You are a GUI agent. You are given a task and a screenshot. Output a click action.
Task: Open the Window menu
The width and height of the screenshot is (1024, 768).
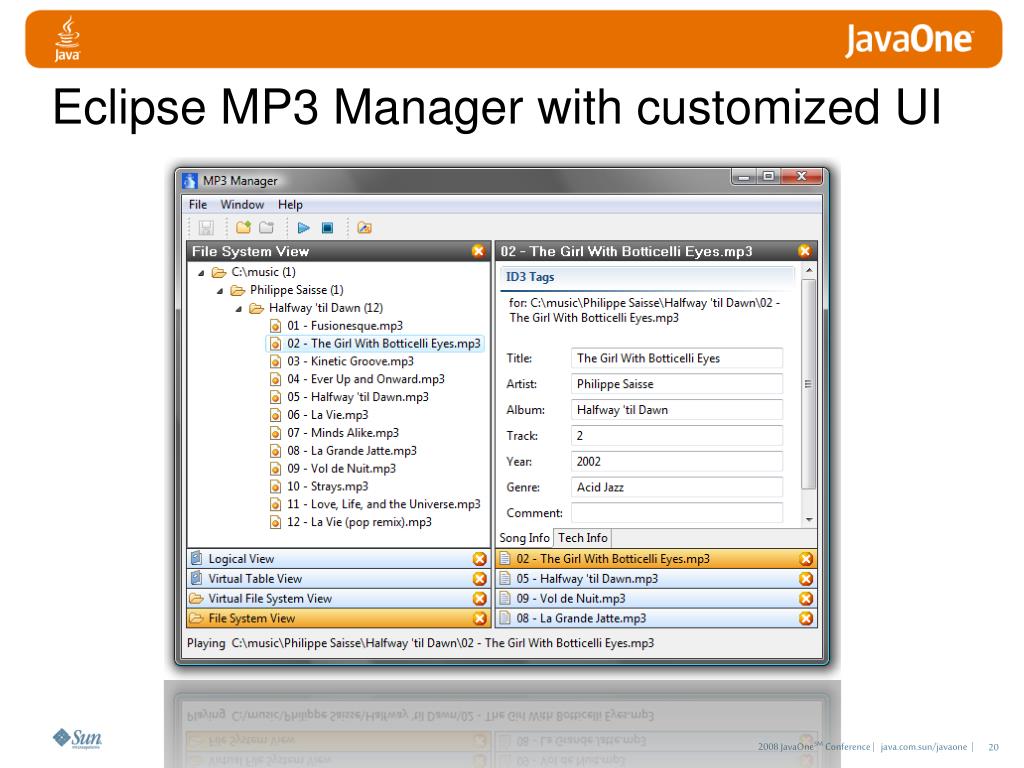coord(242,204)
